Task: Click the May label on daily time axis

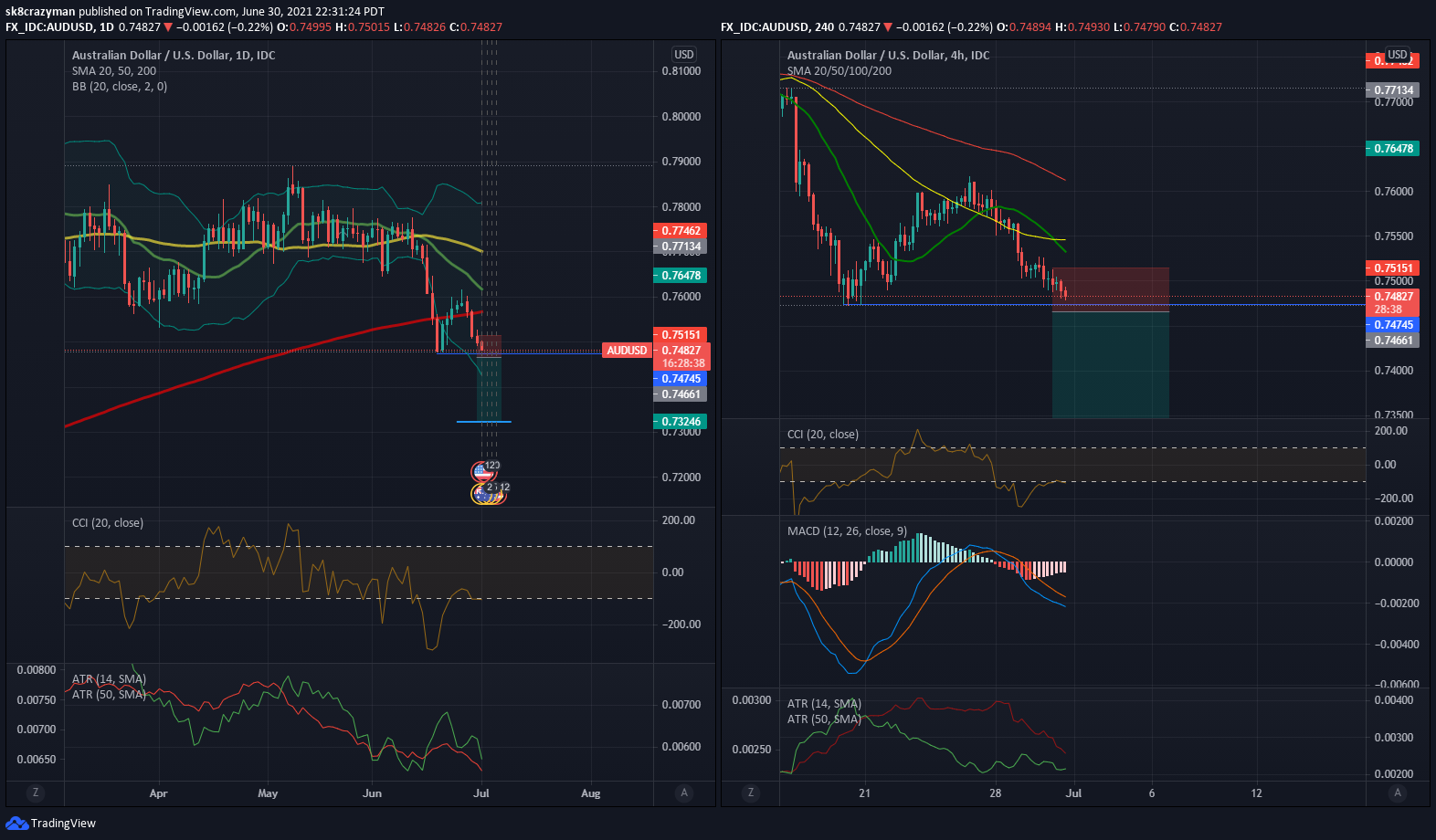Action: 268,793
